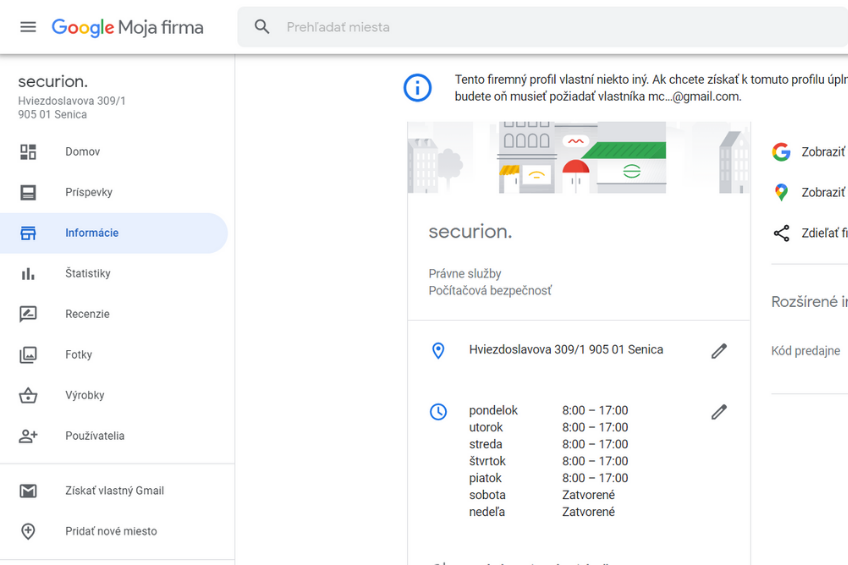The image size is (848, 565).
Task: Click the Výrobky basket icon
Action: pyautogui.click(x=28, y=395)
